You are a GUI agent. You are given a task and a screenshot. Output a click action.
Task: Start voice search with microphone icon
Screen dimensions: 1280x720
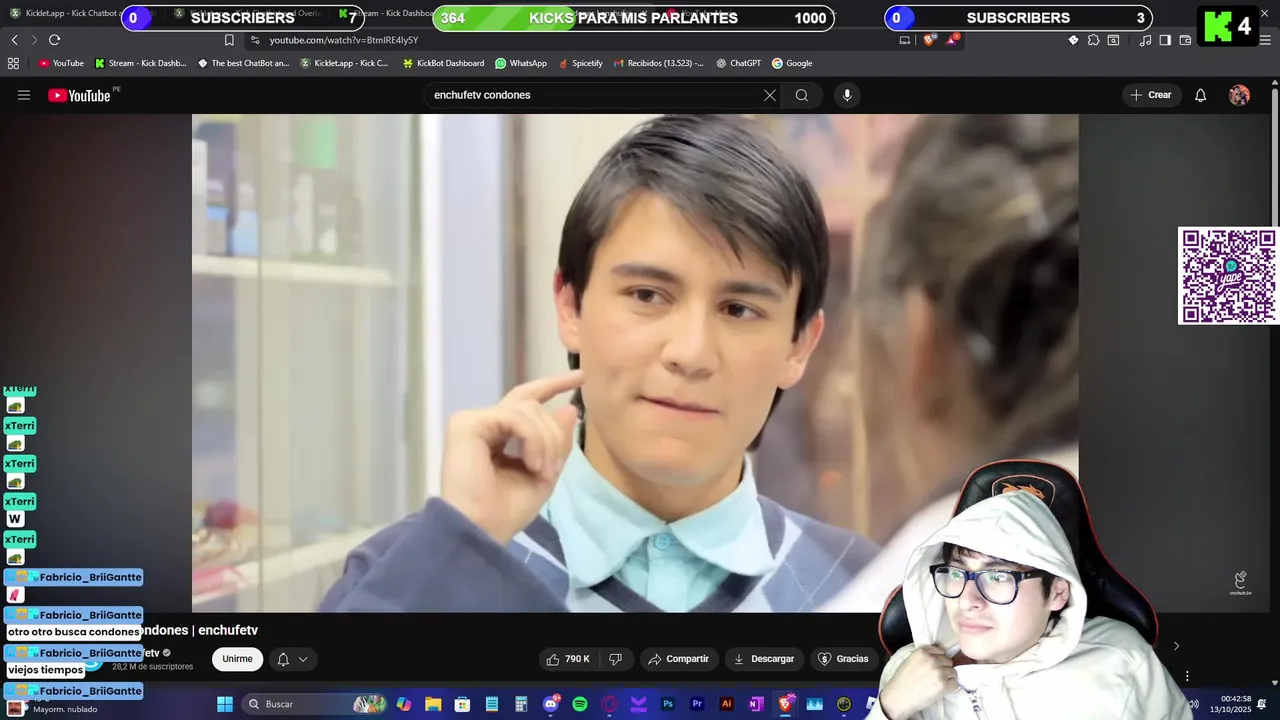[847, 95]
